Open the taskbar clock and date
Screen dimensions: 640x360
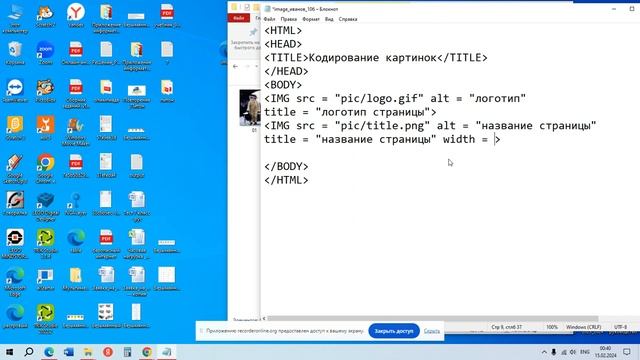tap(606, 352)
